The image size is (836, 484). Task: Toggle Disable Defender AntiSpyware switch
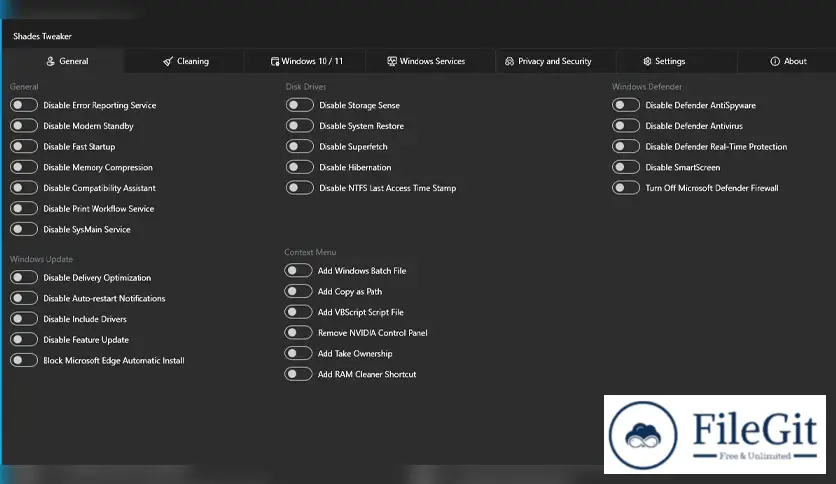tap(626, 105)
